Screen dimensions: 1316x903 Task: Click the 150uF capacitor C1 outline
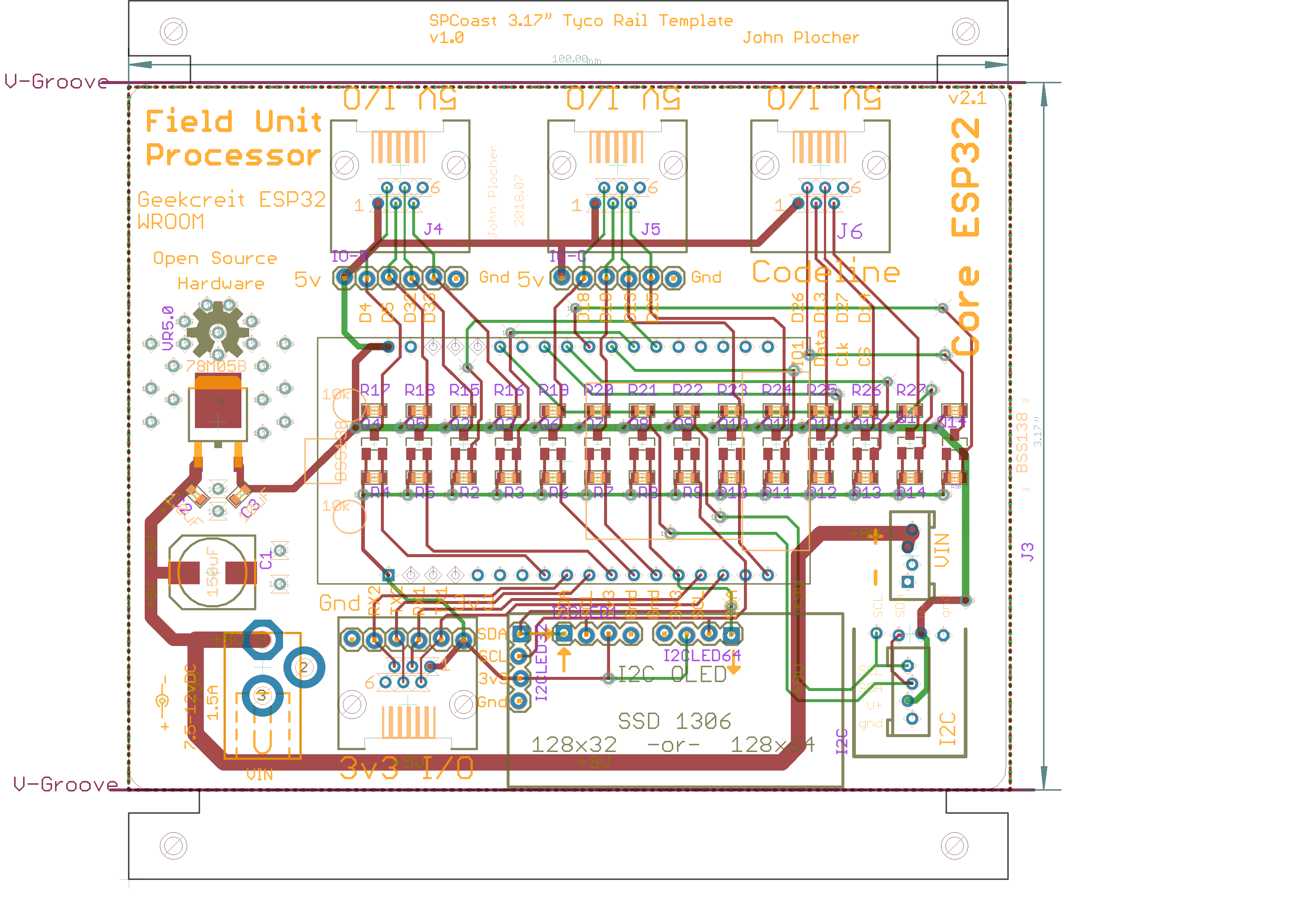click(212, 572)
